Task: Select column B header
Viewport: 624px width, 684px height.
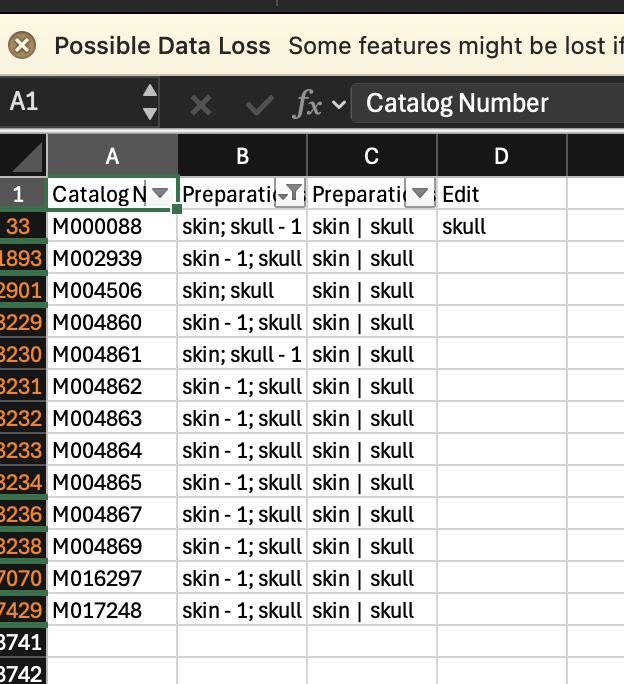Action: (x=242, y=156)
